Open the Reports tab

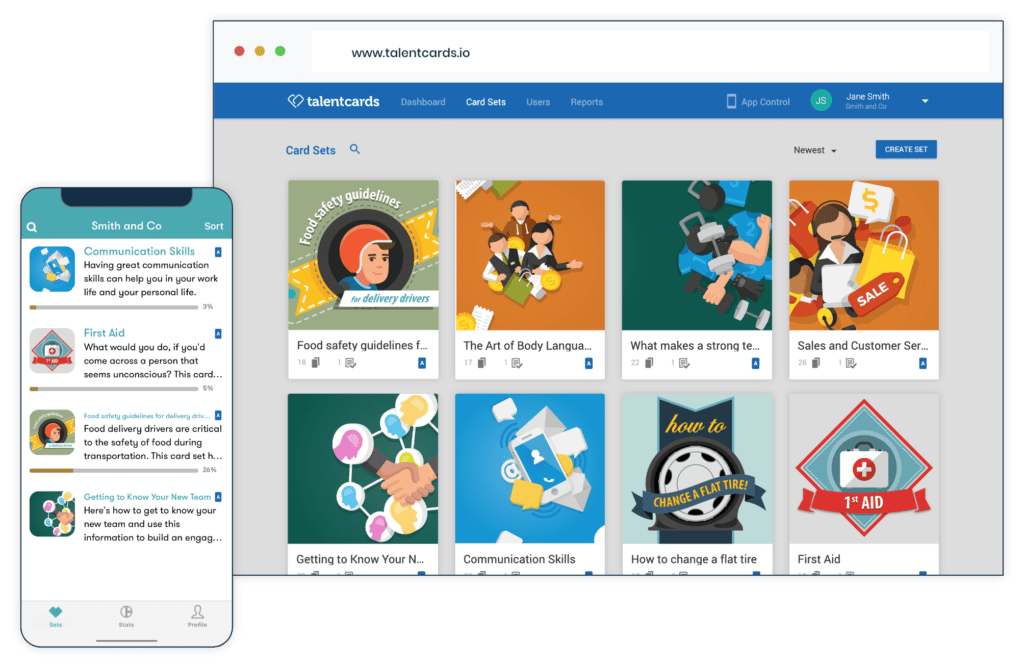(586, 102)
